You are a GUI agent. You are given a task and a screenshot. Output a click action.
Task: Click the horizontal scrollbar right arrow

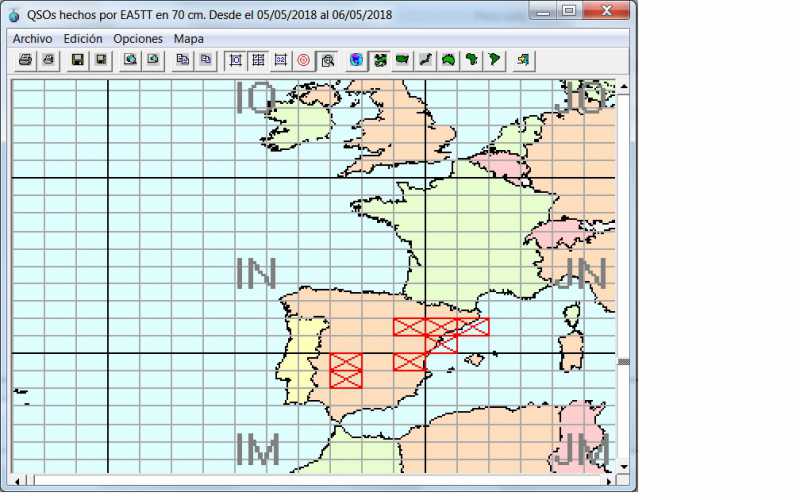609,481
